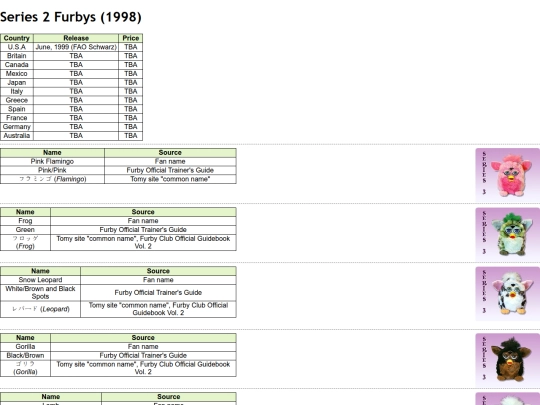Image resolution: width=540 pixels, height=405 pixels.
Task: Click the 'Germany' table cell
Action: pos(17,127)
